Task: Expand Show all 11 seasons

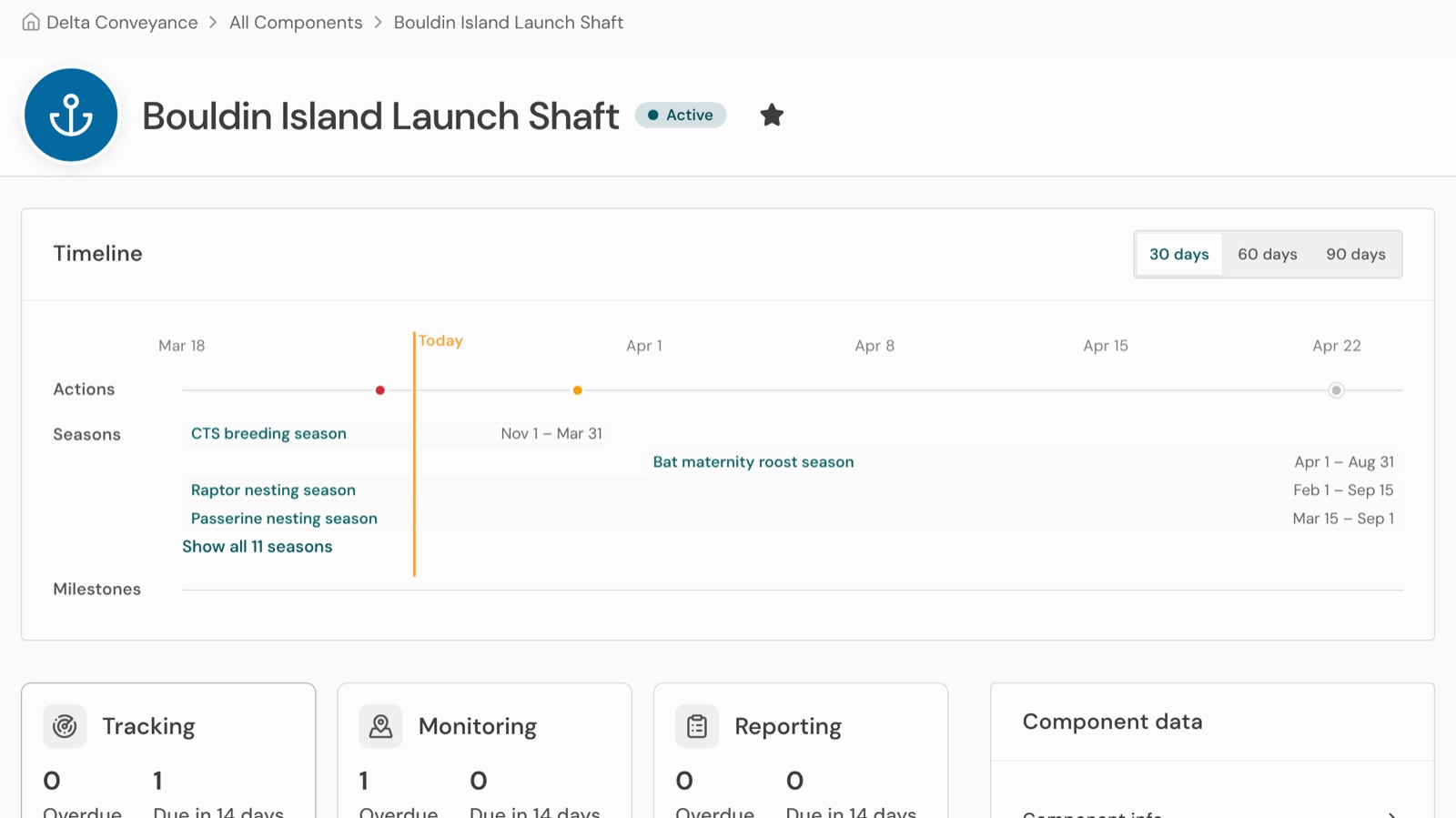Action: 258,546
